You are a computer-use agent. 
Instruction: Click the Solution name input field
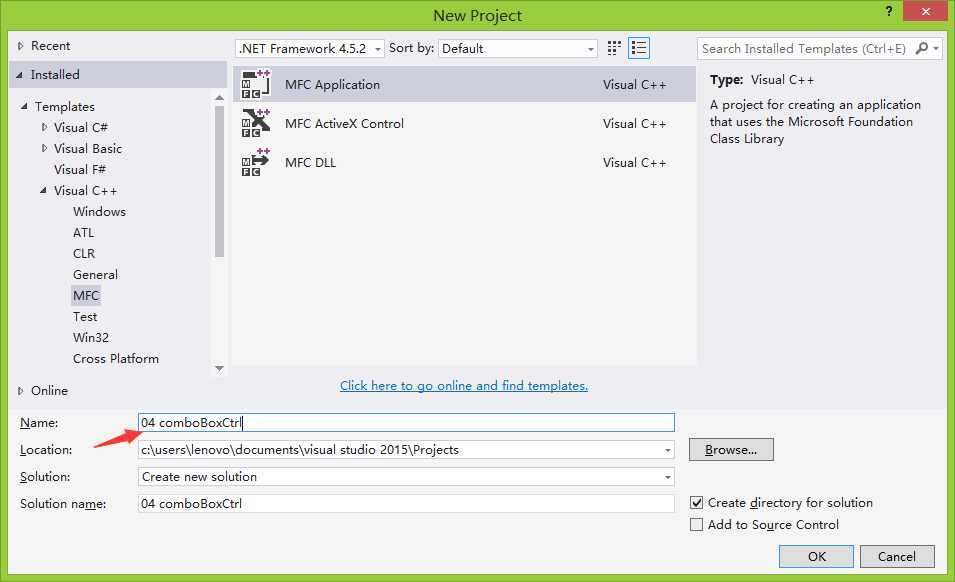(406, 503)
